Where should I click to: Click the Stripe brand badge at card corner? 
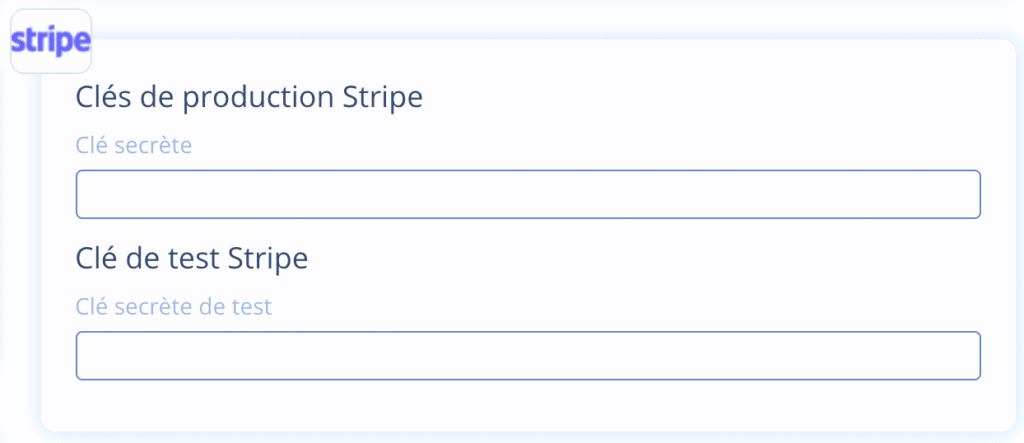(x=50, y=41)
